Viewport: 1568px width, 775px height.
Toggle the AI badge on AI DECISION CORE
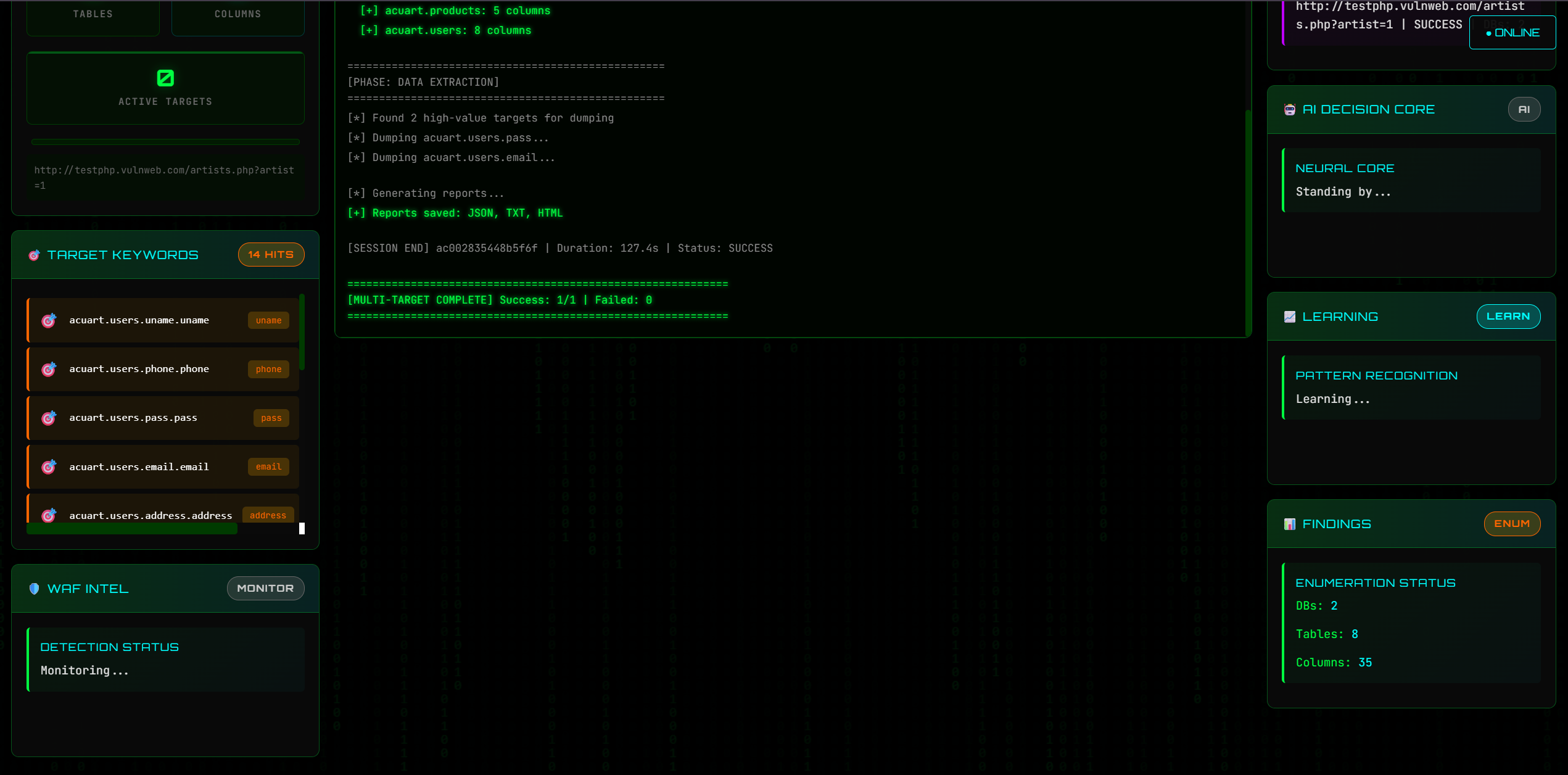1524,109
